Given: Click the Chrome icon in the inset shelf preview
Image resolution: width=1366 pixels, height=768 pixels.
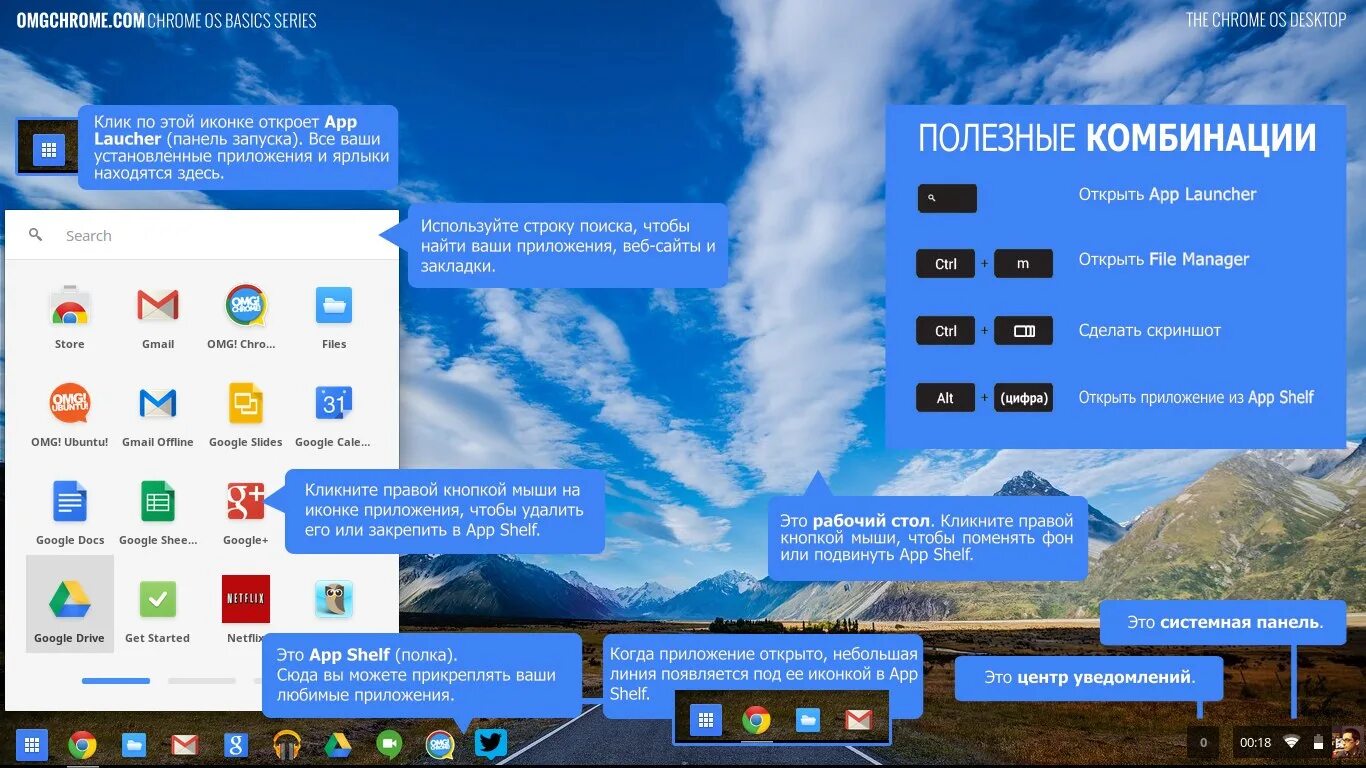Looking at the screenshot, I should tap(756, 720).
